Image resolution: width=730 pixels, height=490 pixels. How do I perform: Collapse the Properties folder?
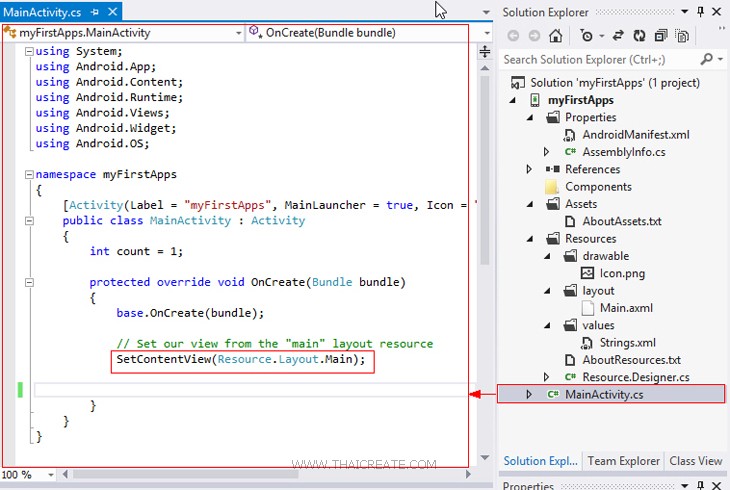[530, 117]
